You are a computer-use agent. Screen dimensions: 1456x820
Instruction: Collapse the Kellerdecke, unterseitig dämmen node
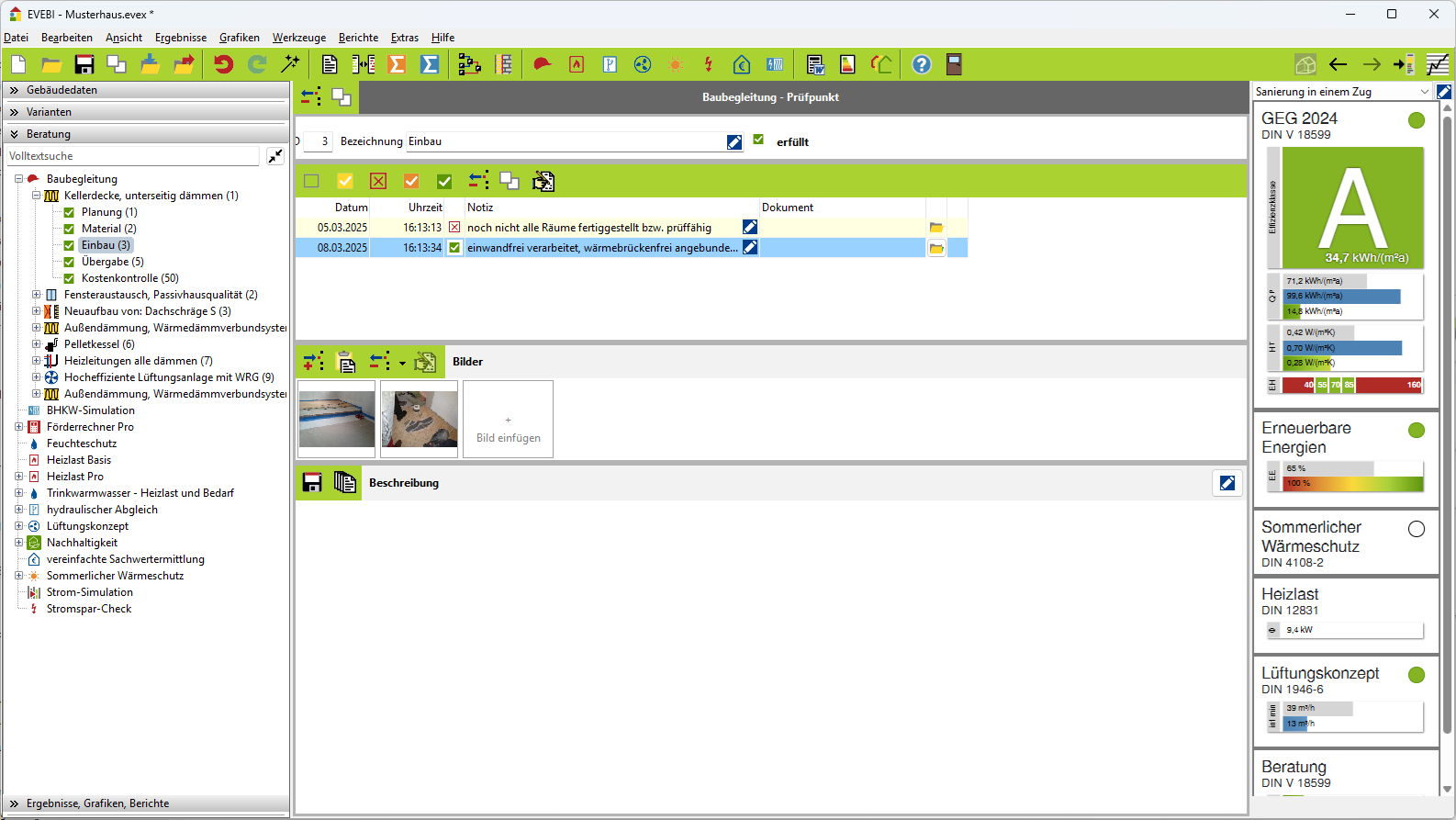[x=37, y=196]
